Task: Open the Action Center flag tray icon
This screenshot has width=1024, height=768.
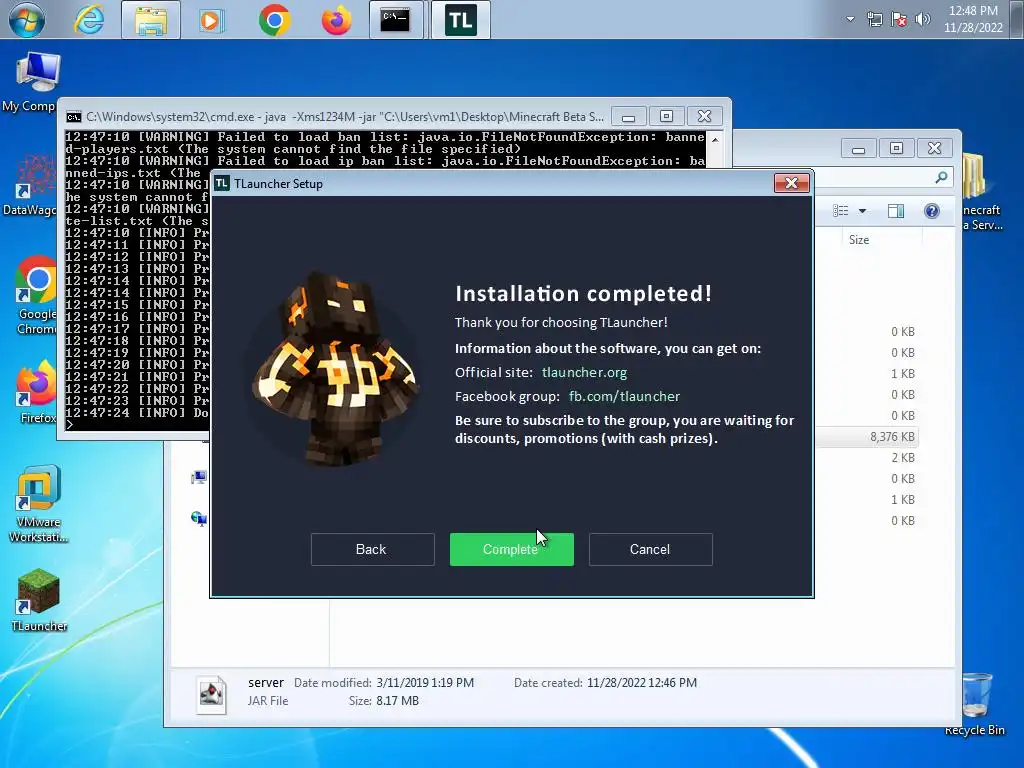Action: pyautogui.click(x=899, y=20)
